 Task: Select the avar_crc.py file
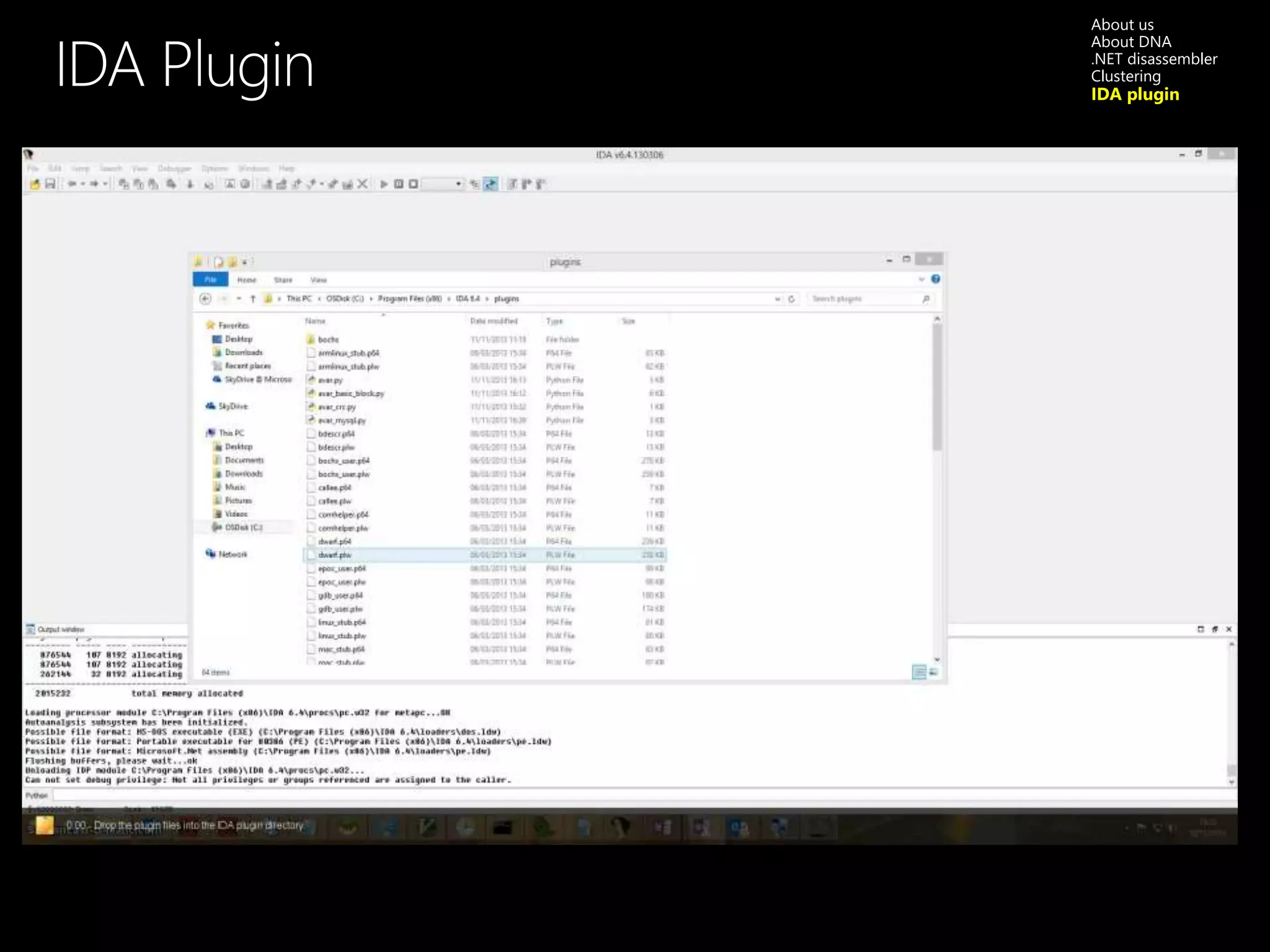(x=332, y=407)
